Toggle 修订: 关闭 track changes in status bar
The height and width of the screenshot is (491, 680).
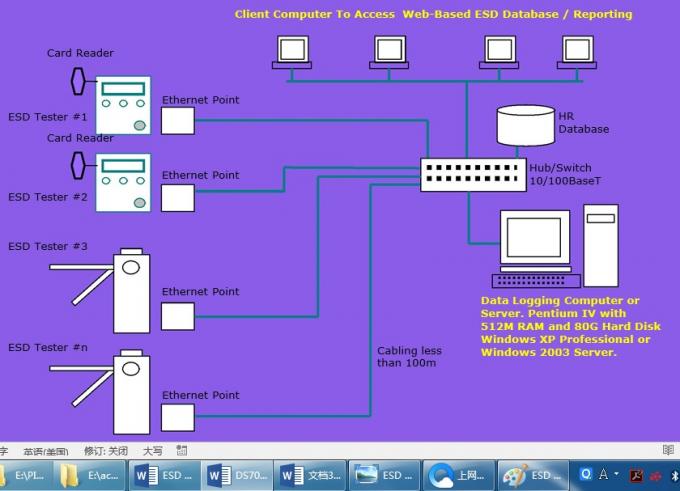click(106, 451)
